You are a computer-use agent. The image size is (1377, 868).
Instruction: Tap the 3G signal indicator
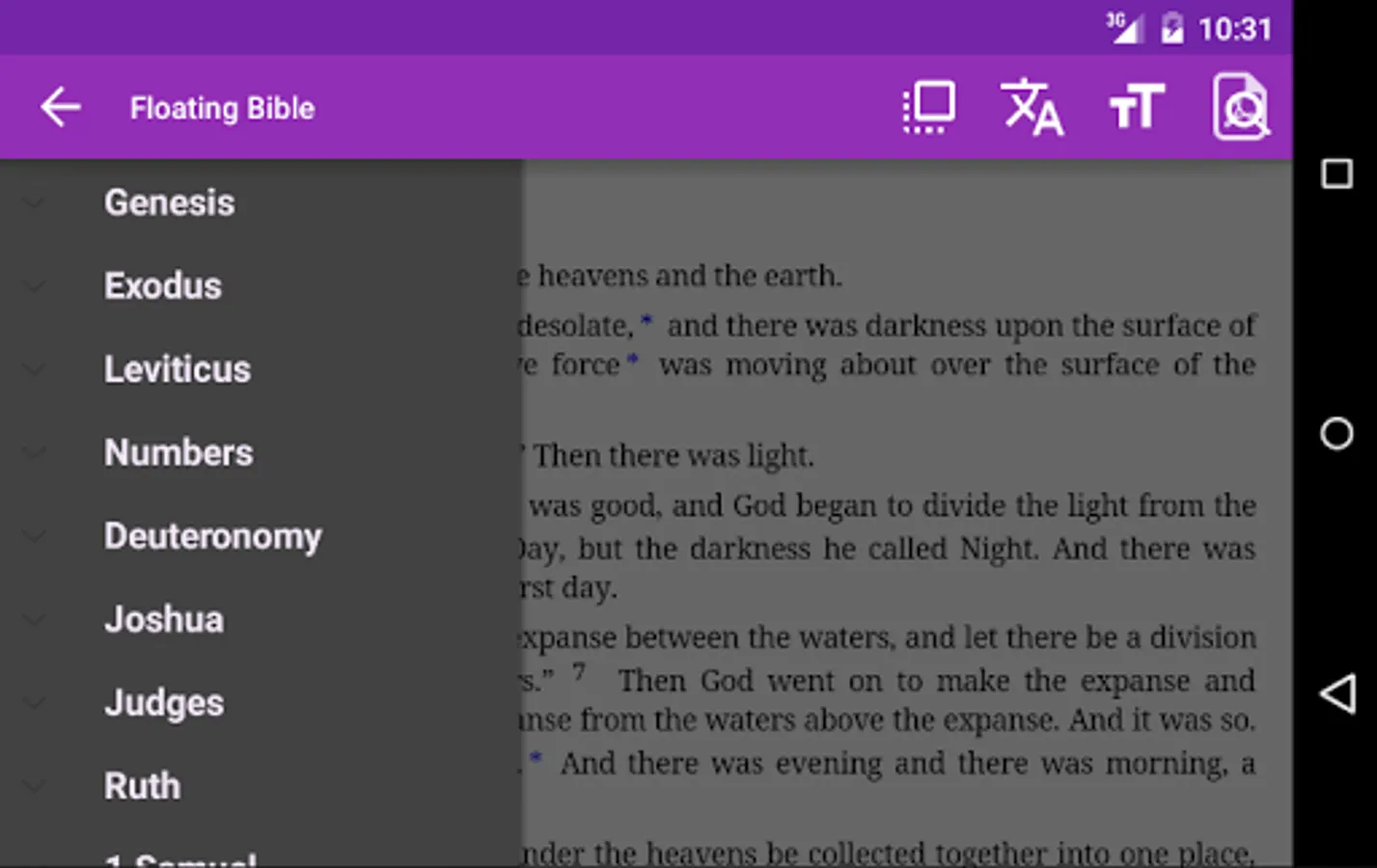(1124, 27)
